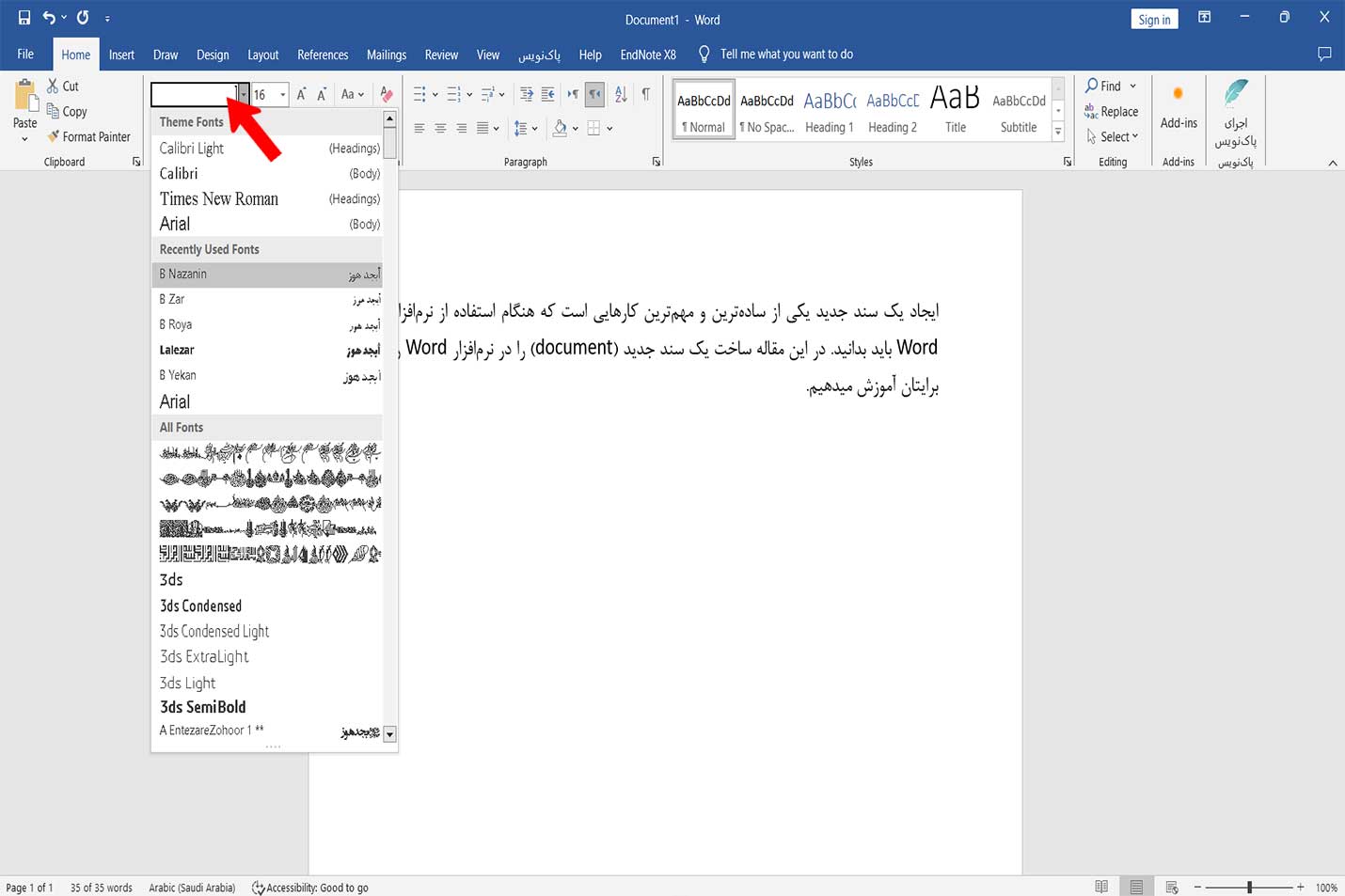Open the EndNote X8 tab
Image resolution: width=1345 pixels, height=896 pixels.
pos(648,55)
